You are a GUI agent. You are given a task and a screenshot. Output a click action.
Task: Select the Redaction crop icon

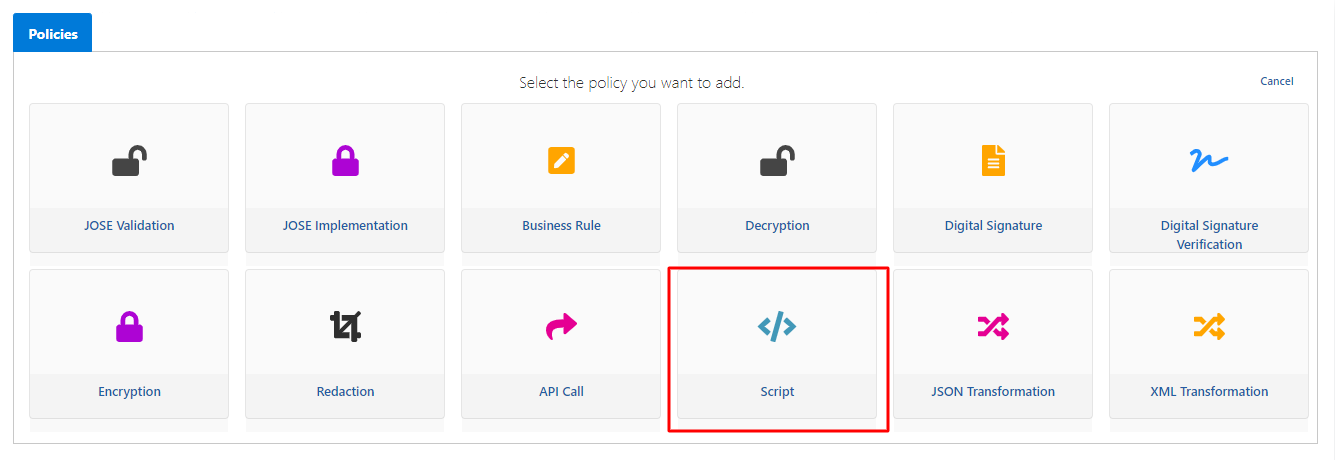point(346,326)
